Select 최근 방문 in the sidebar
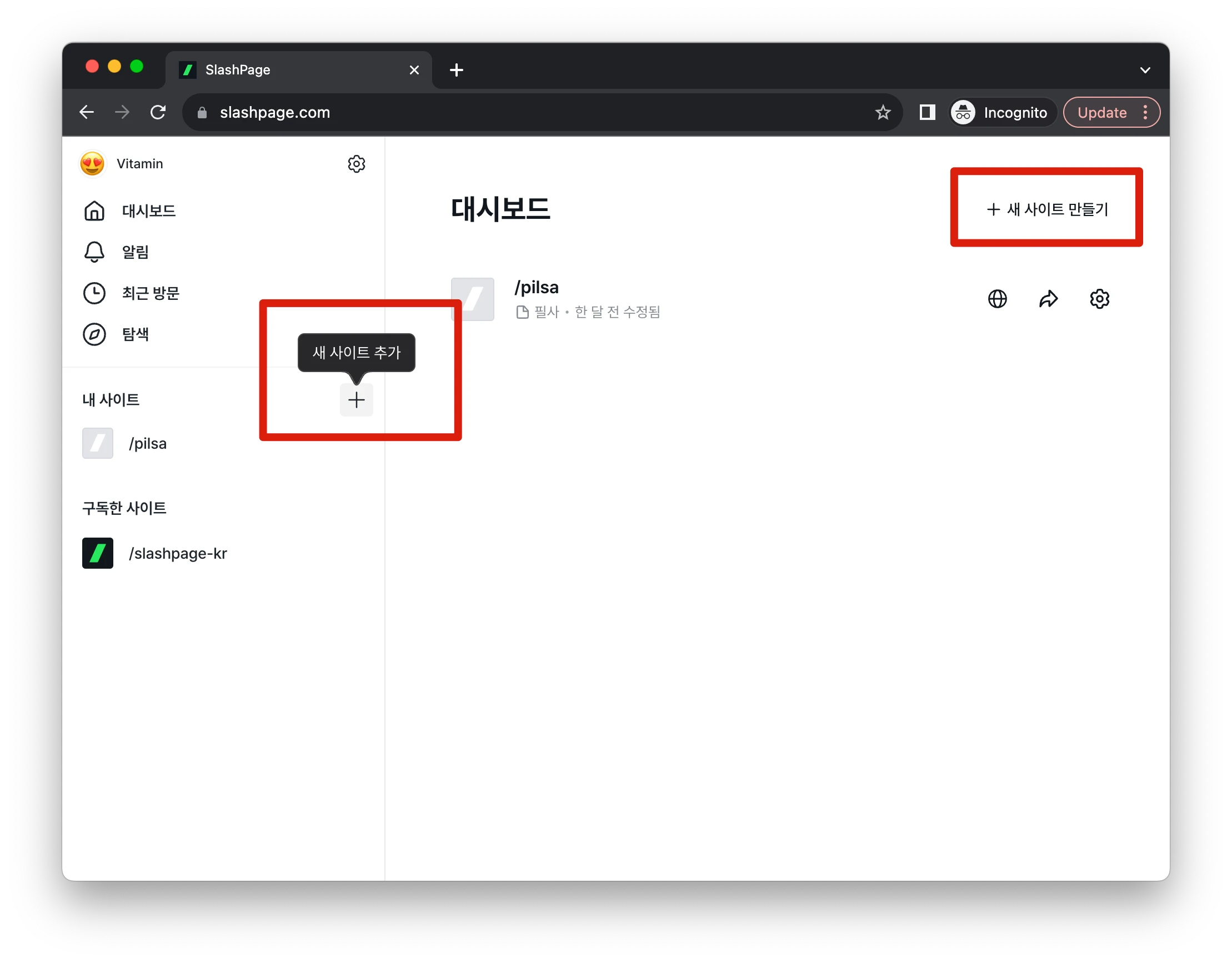The image size is (1232, 963). tap(150, 293)
